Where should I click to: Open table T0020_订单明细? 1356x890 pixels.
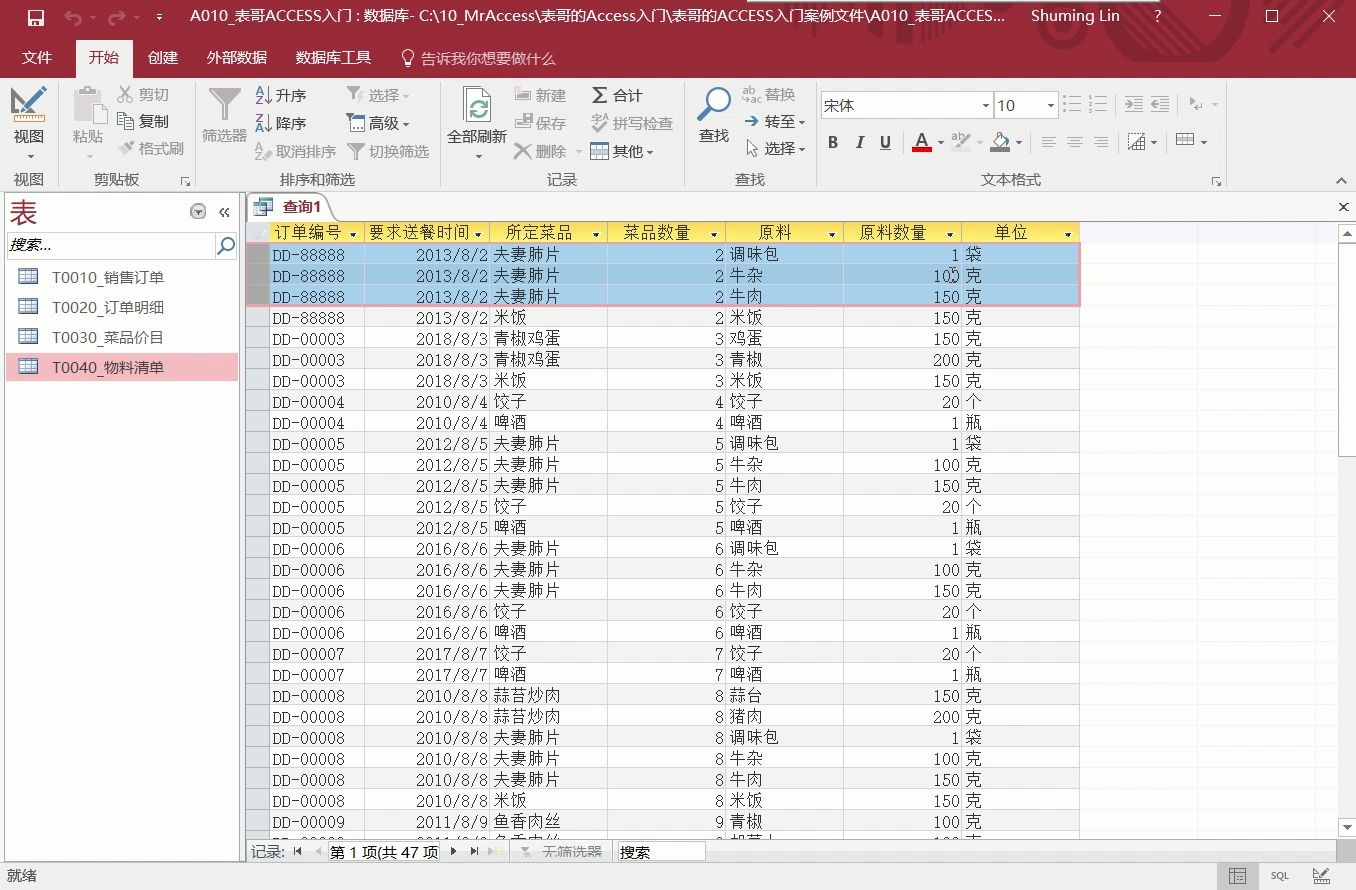pos(122,307)
